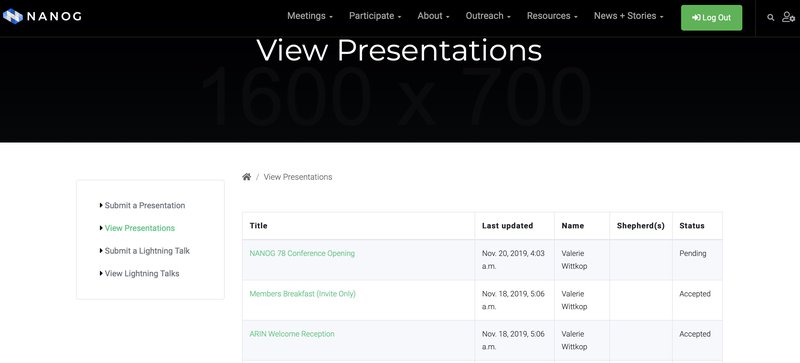Open the user settings icon
Viewport: 800px width, 363px height.
[x=788, y=17]
